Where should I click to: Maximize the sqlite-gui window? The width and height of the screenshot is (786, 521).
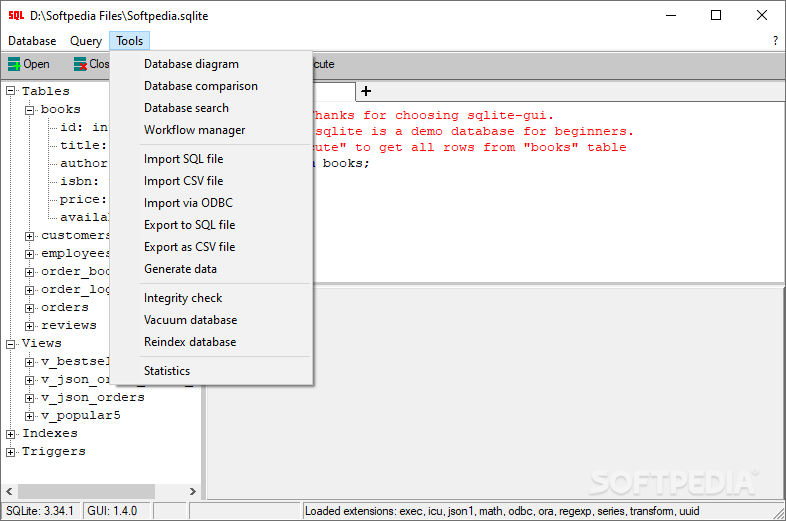tap(716, 16)
